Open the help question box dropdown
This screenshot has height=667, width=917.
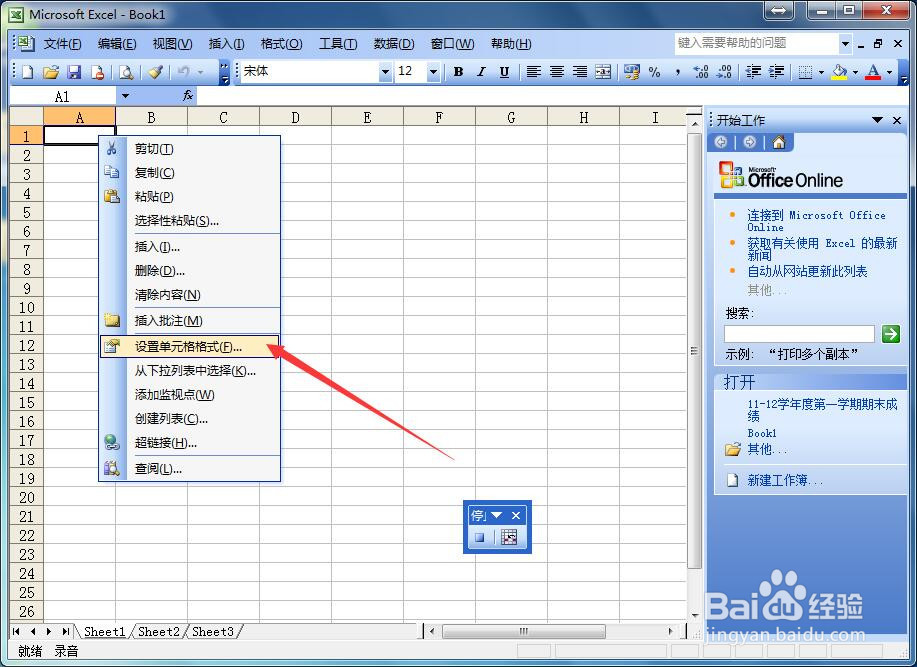[845, 43]
